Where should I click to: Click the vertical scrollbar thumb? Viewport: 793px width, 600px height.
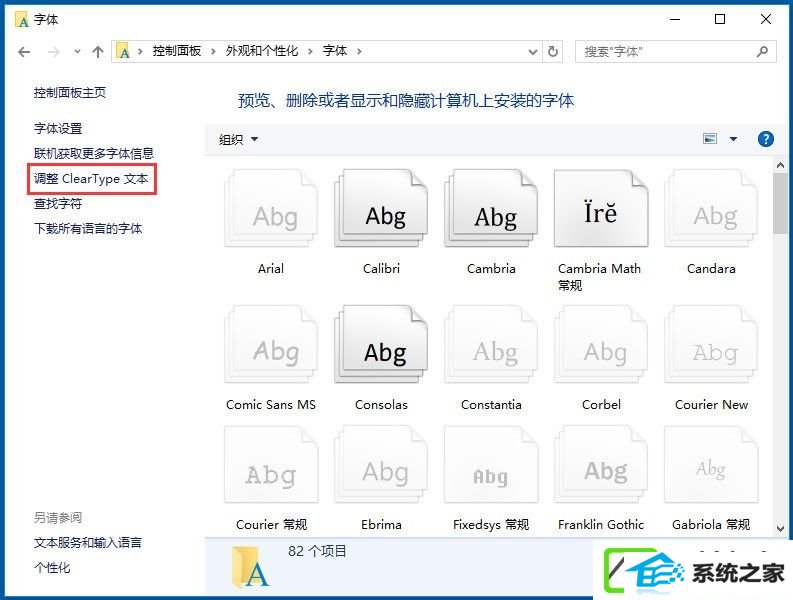point(780,203)
